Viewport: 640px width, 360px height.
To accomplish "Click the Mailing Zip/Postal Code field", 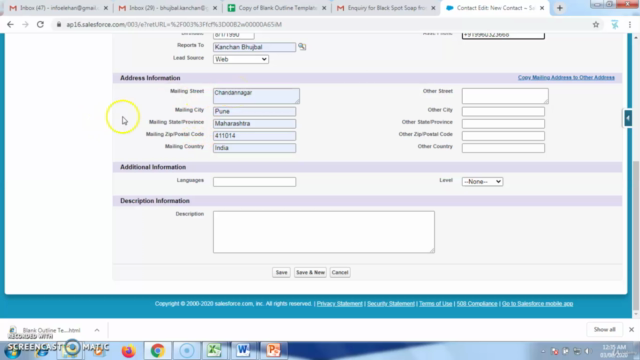I will pyautogui.click(x=254, y=136).
